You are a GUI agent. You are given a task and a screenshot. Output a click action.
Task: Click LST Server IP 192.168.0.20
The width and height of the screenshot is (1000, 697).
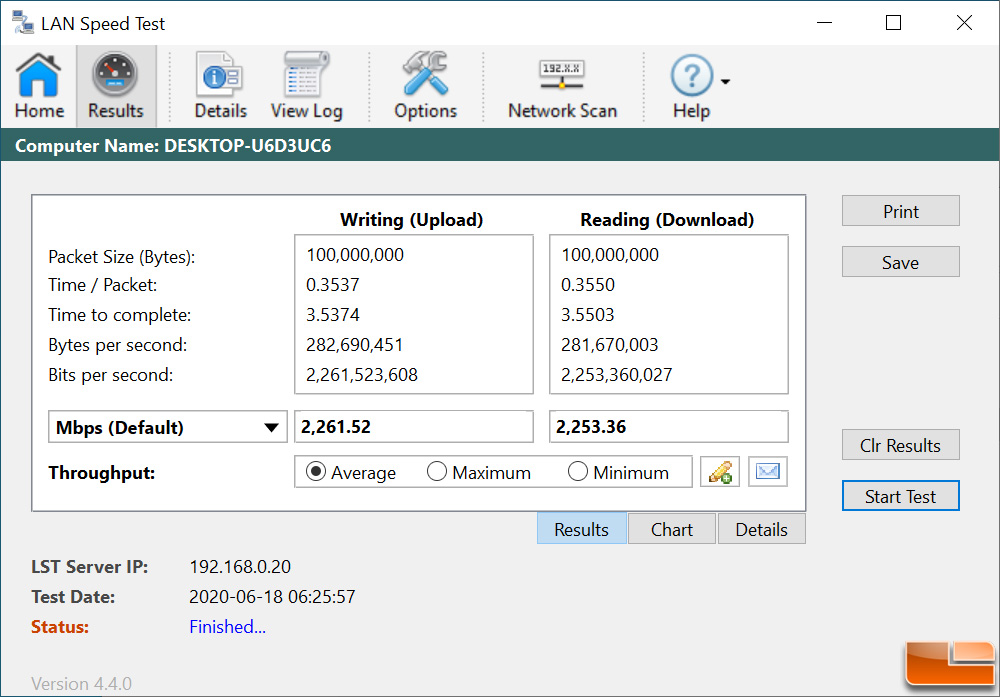pyautogui.click(x=240, y=566)
